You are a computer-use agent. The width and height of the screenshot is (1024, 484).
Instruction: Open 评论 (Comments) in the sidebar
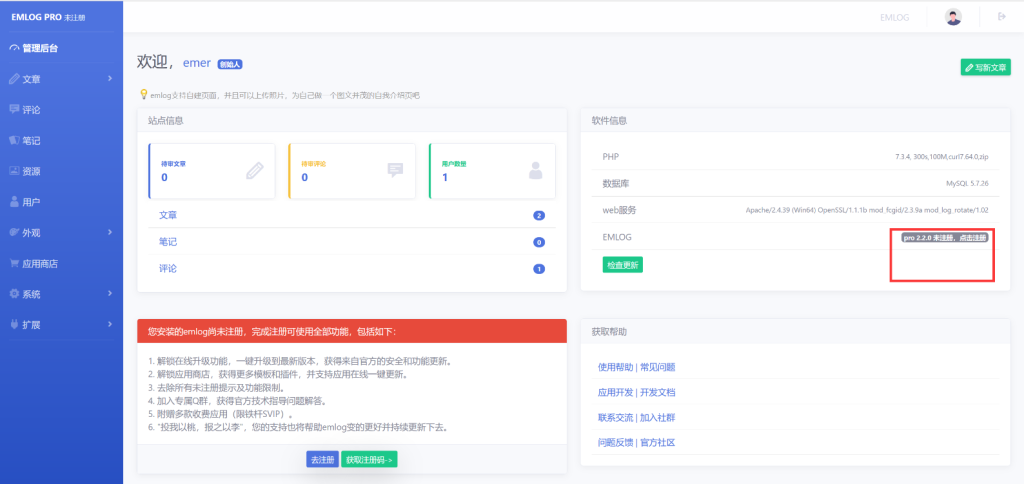point(31,109)
